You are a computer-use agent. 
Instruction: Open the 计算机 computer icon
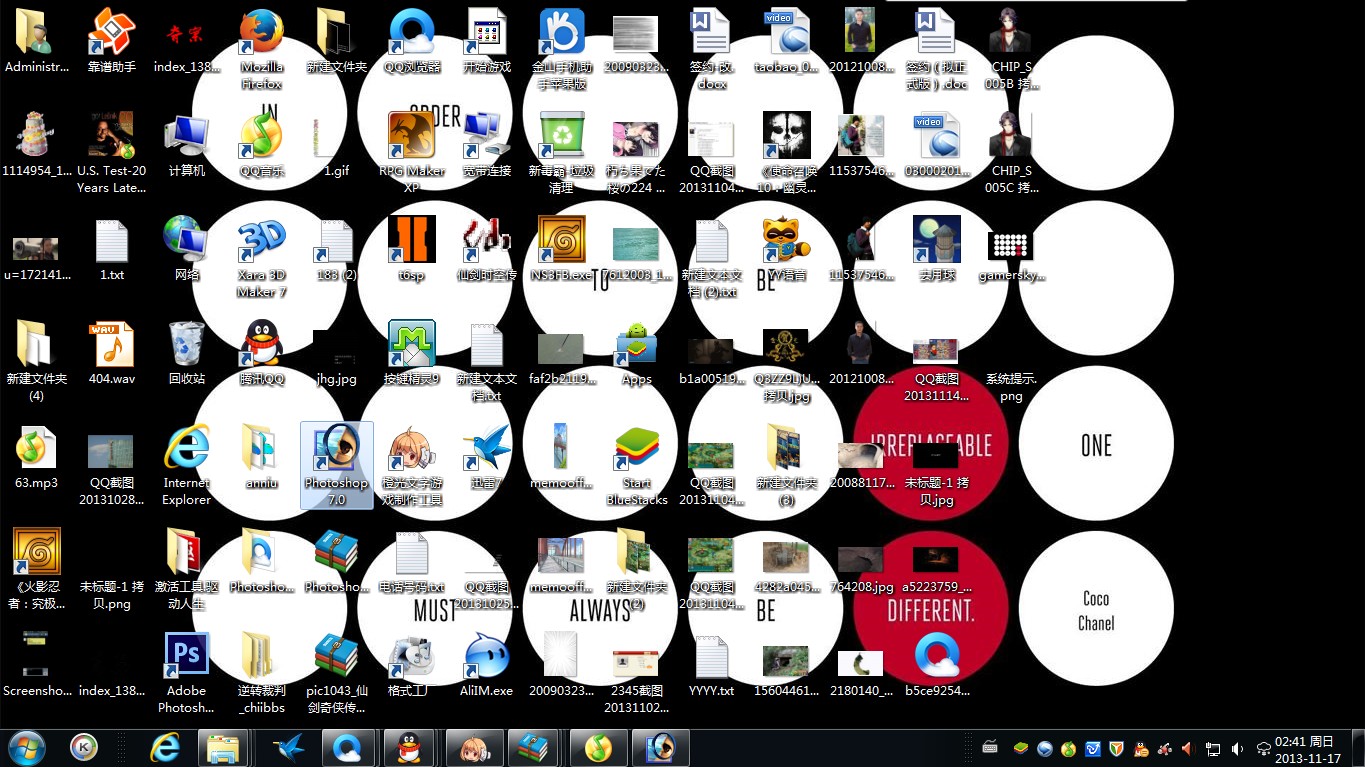[187, 145]
